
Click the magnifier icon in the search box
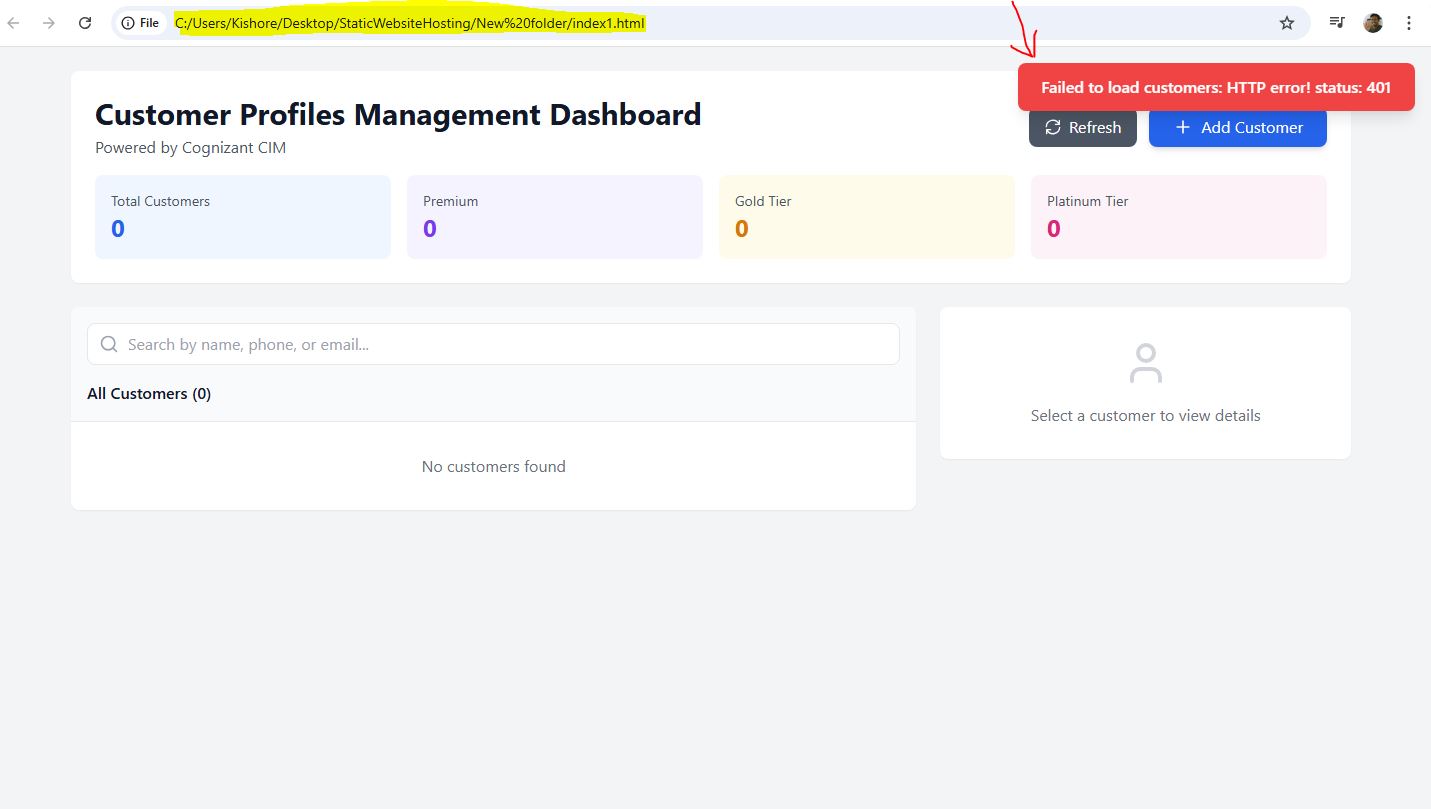coord(109,344)
